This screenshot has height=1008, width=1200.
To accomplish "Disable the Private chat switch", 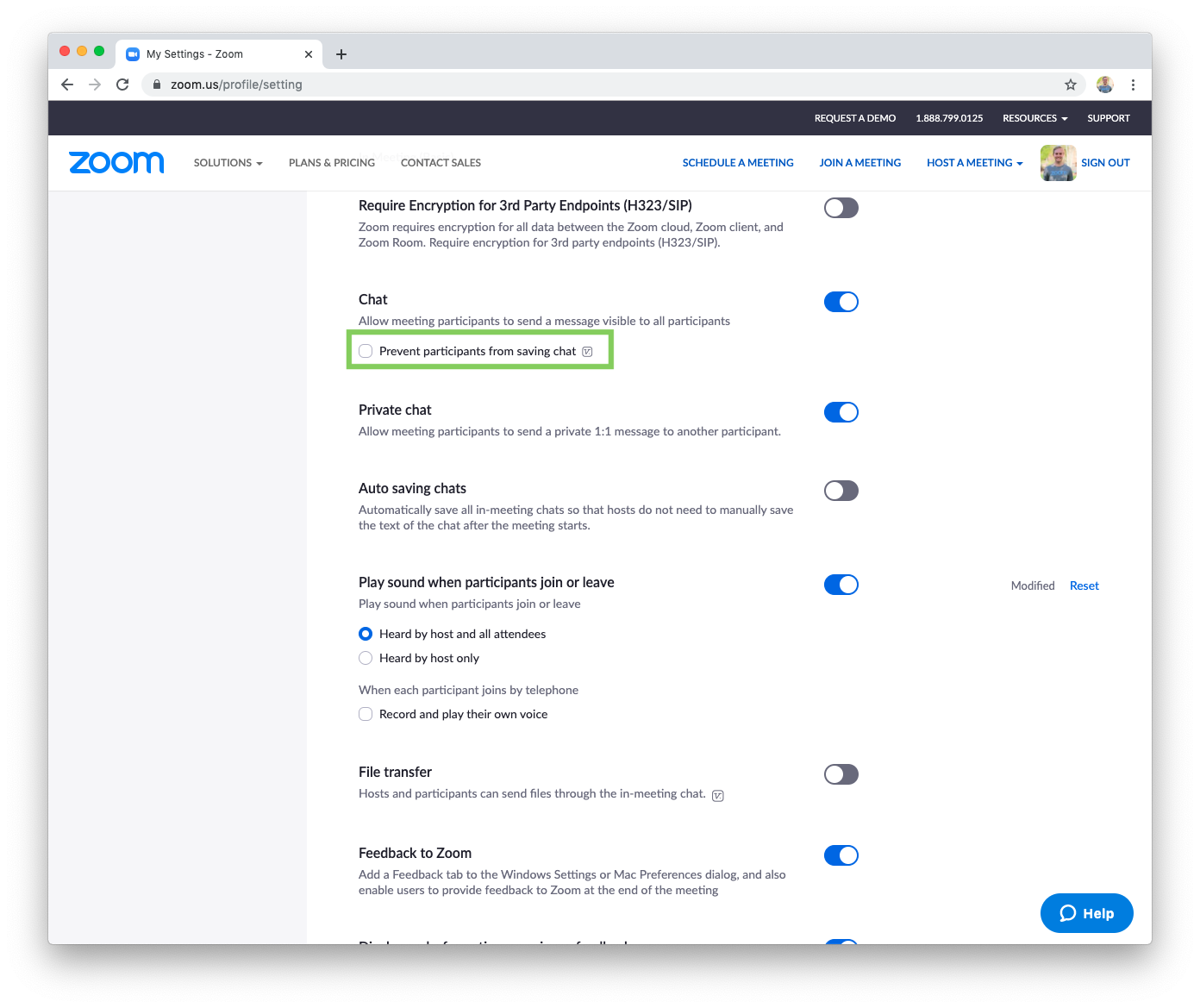I will [841, 412].
